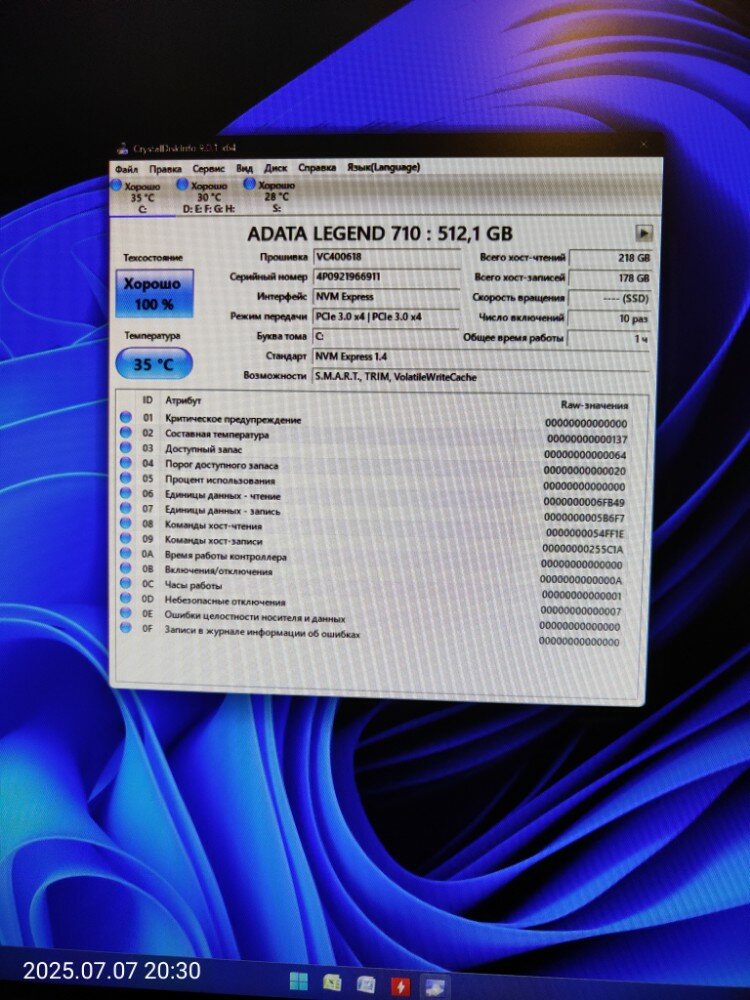Click the interface field NVM Express
Image resolution: width=750 pixels, height=1000 pixels.
386,297
